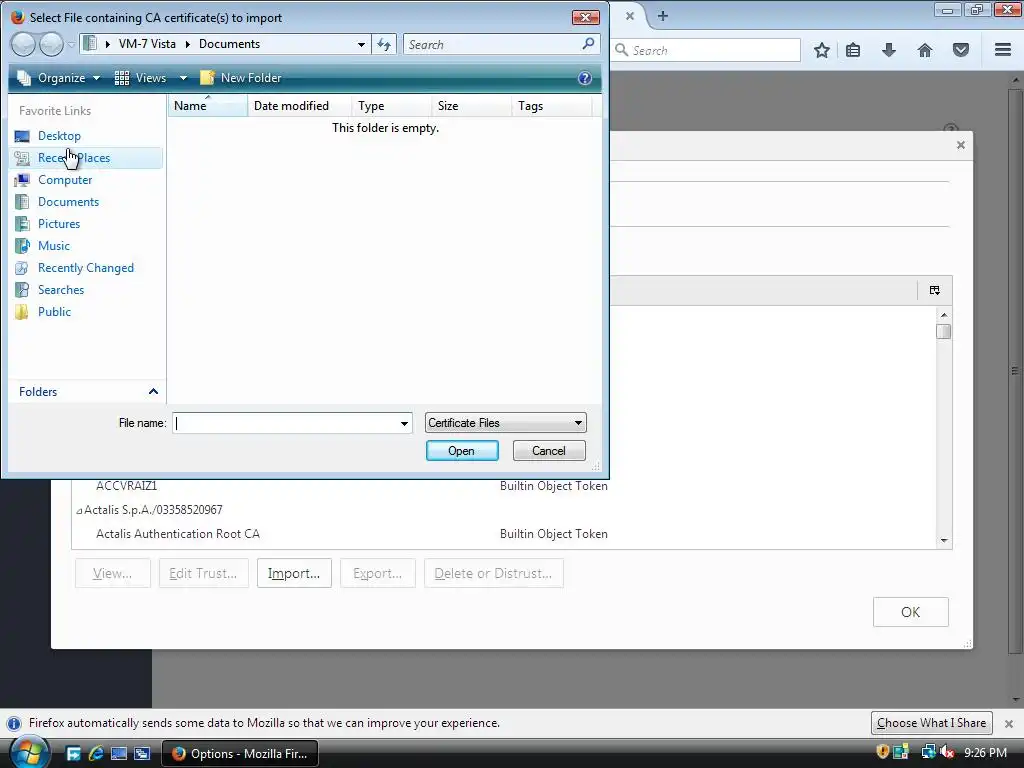The height and width of the screenshot is (768, 1024).
Task: Cancel the file selection dialog
Action: pyautogui.click(x=549, y=451)
